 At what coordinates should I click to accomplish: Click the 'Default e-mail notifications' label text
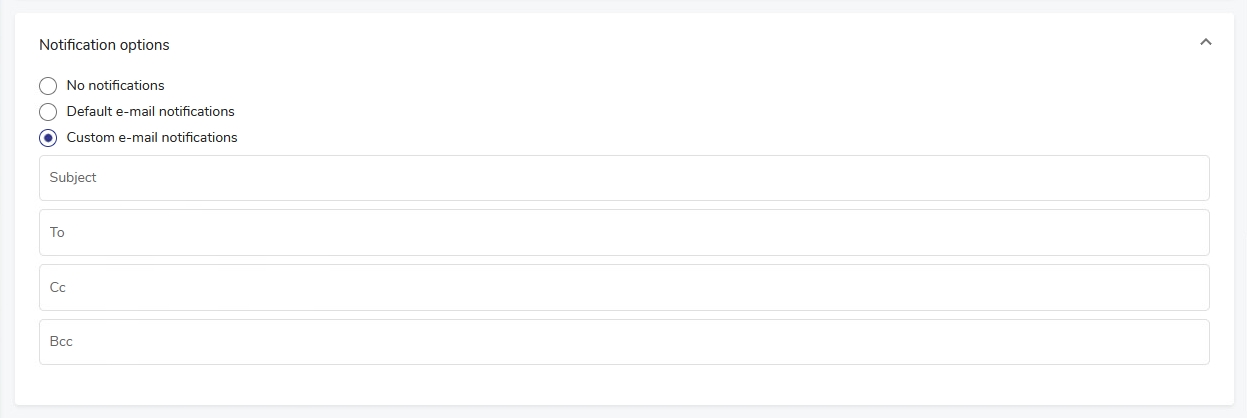point(150,112)
